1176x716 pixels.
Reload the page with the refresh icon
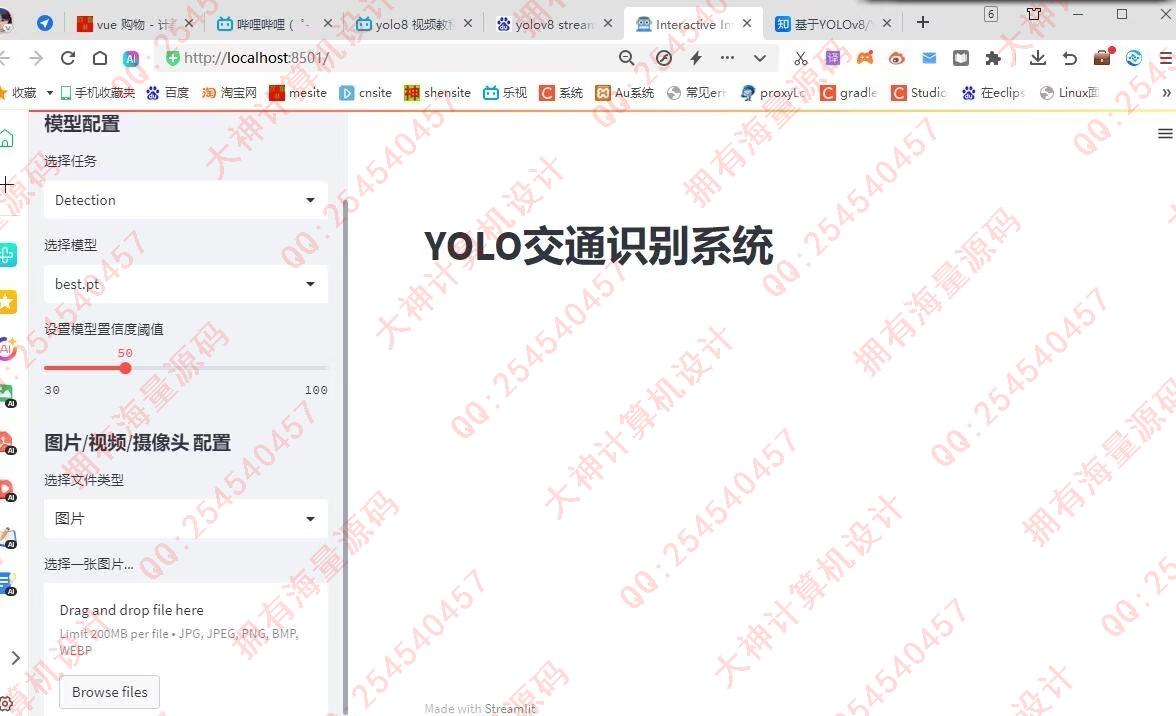pos(68,58)
